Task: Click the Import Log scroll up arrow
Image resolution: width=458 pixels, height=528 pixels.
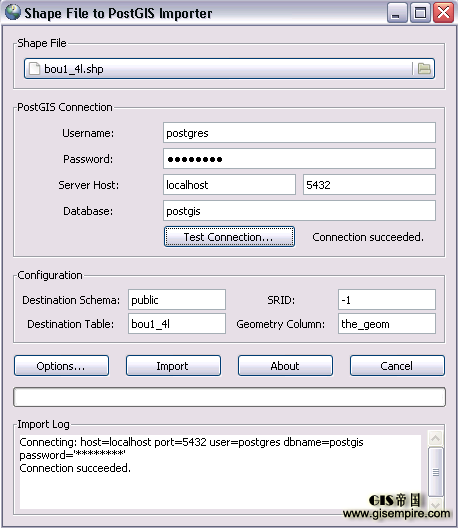Action: tap(435, 438)
